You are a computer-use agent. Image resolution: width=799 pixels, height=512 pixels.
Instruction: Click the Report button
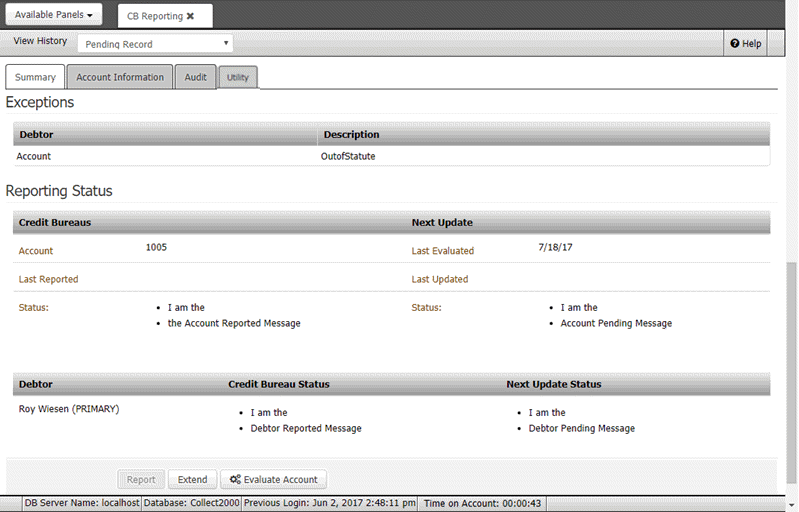click(x=141, y=480)
